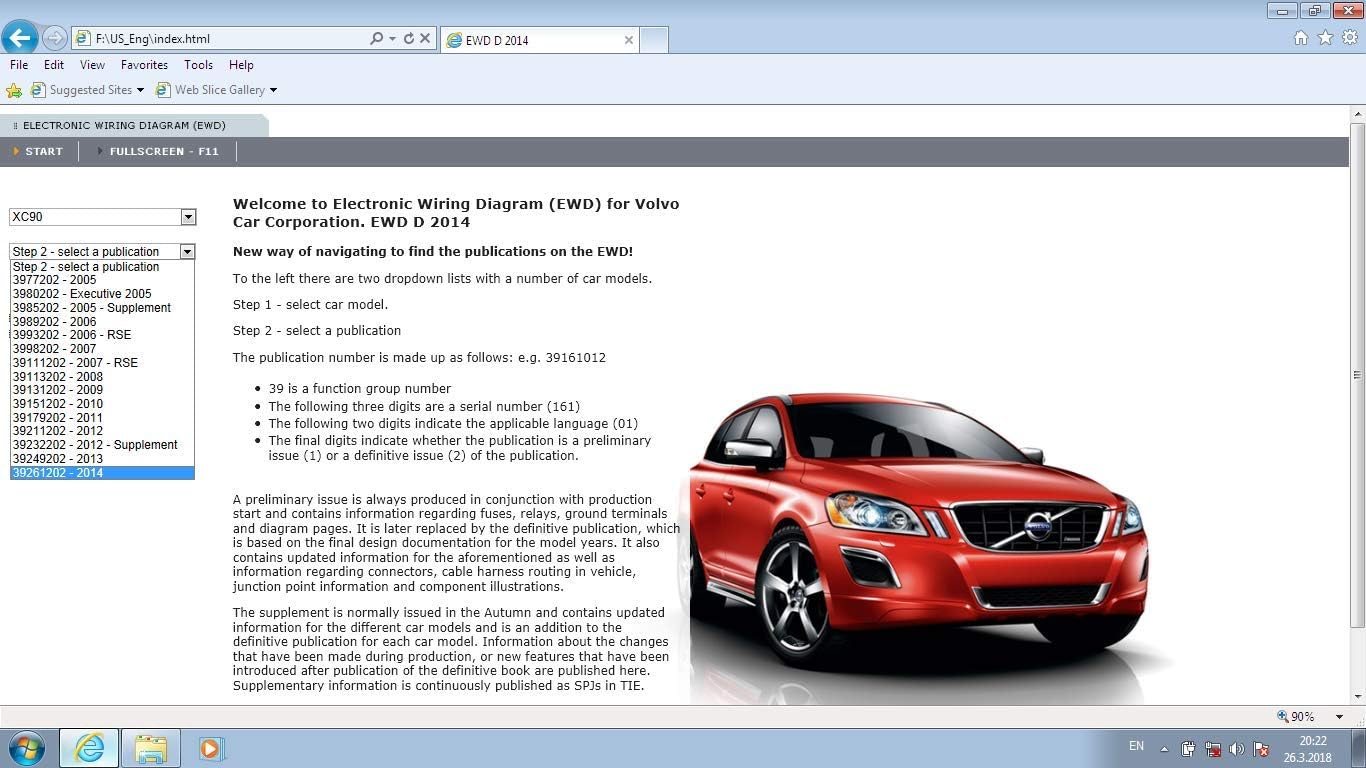Screen dimensions: 1366x768
Task: Open the Favorites star icon
Action: pos(1324,36)
